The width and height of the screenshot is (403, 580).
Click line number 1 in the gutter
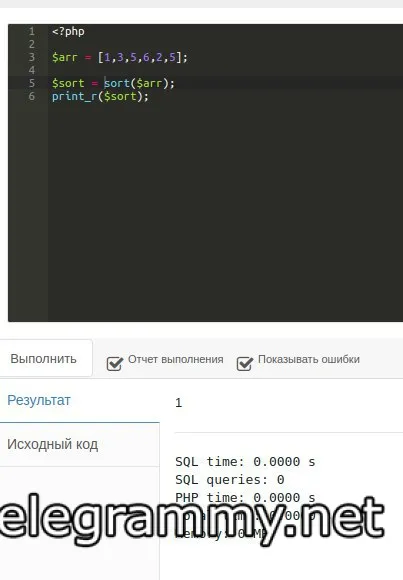[x=31, y=31]
